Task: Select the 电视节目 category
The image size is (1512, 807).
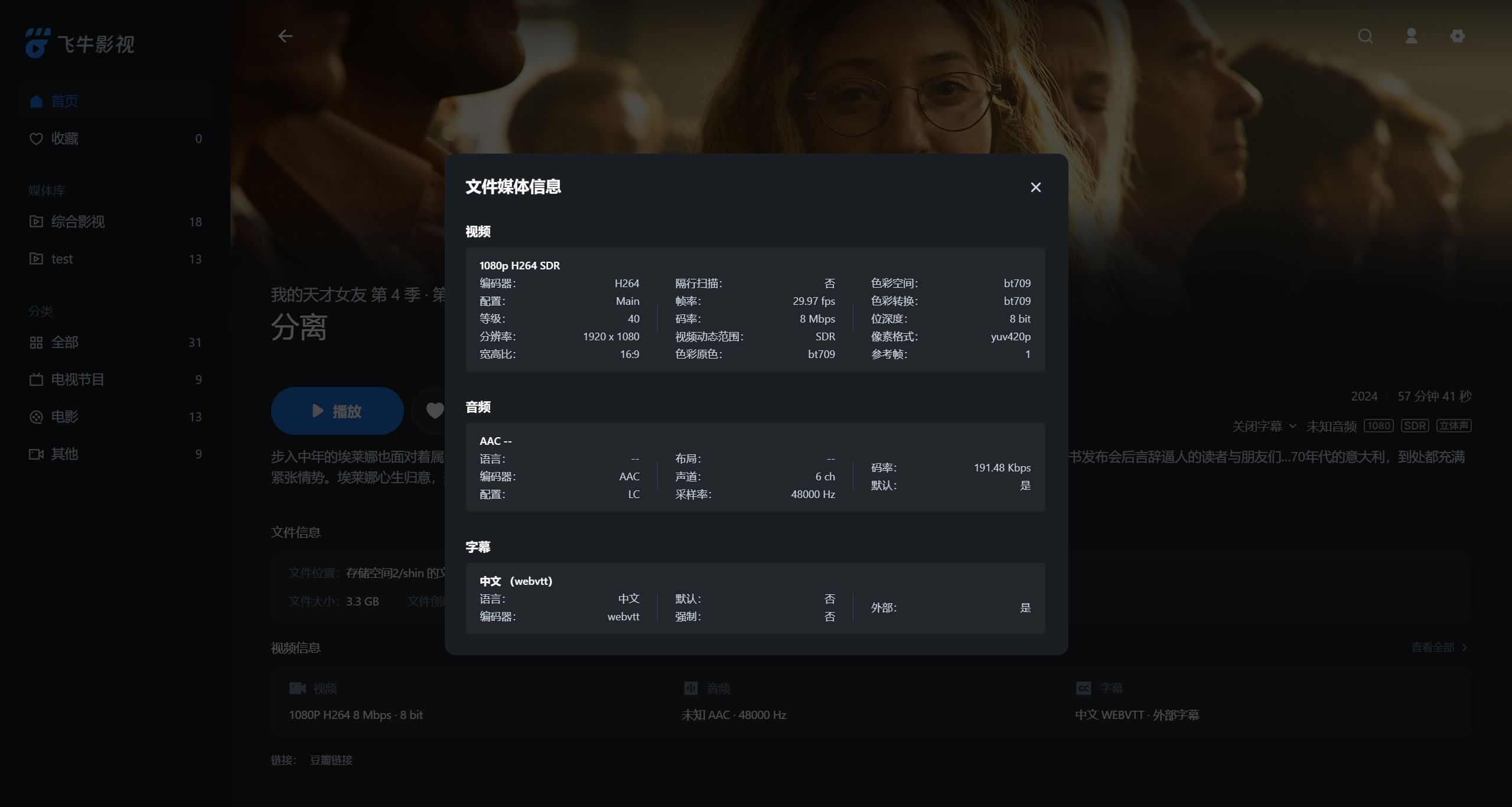Action: tap(115, 379)
